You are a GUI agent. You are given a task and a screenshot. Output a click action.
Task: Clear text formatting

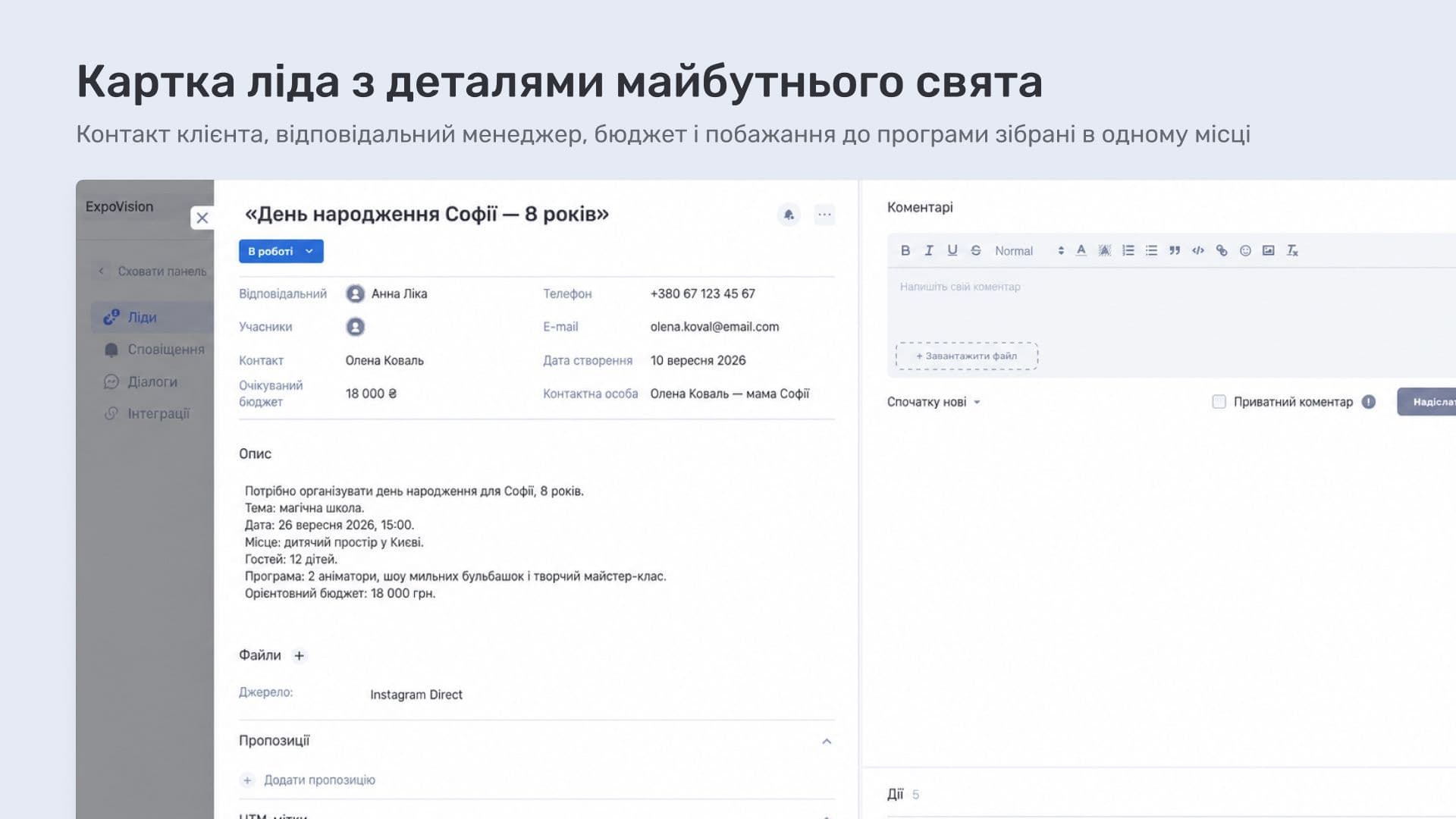pyautogui.click(x=1292, y=251)
